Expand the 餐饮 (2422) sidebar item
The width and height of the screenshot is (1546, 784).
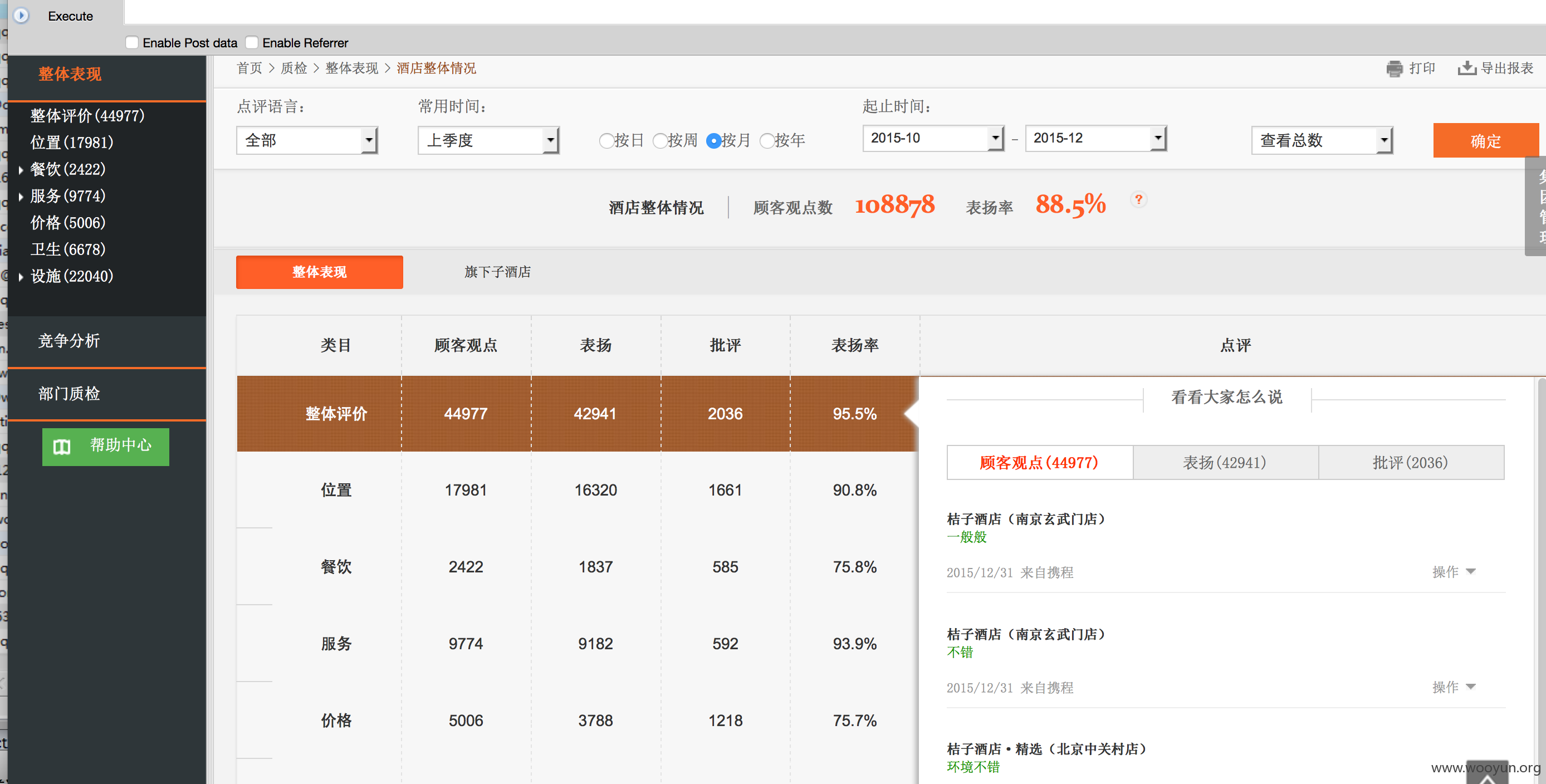(x=21, y=170)
